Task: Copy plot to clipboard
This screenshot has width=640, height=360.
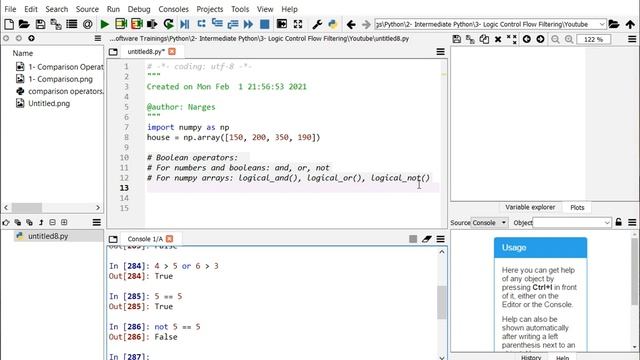Action: coord(484,39)
